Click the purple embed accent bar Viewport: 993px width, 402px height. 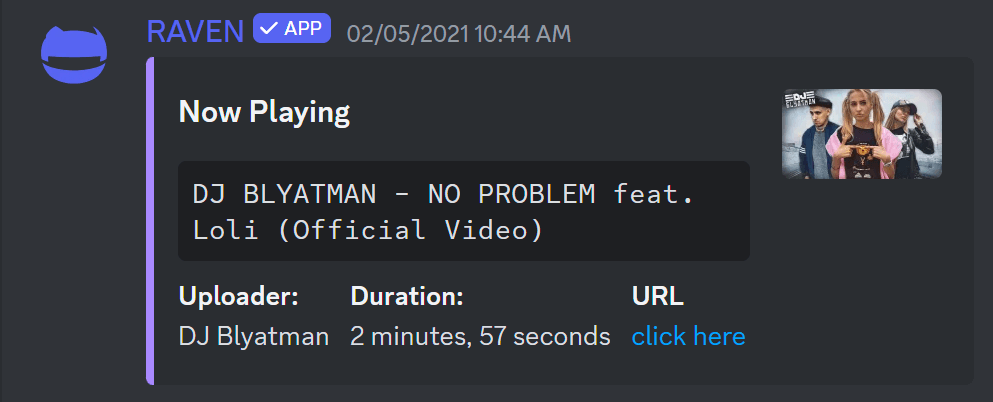coord(150,220)
